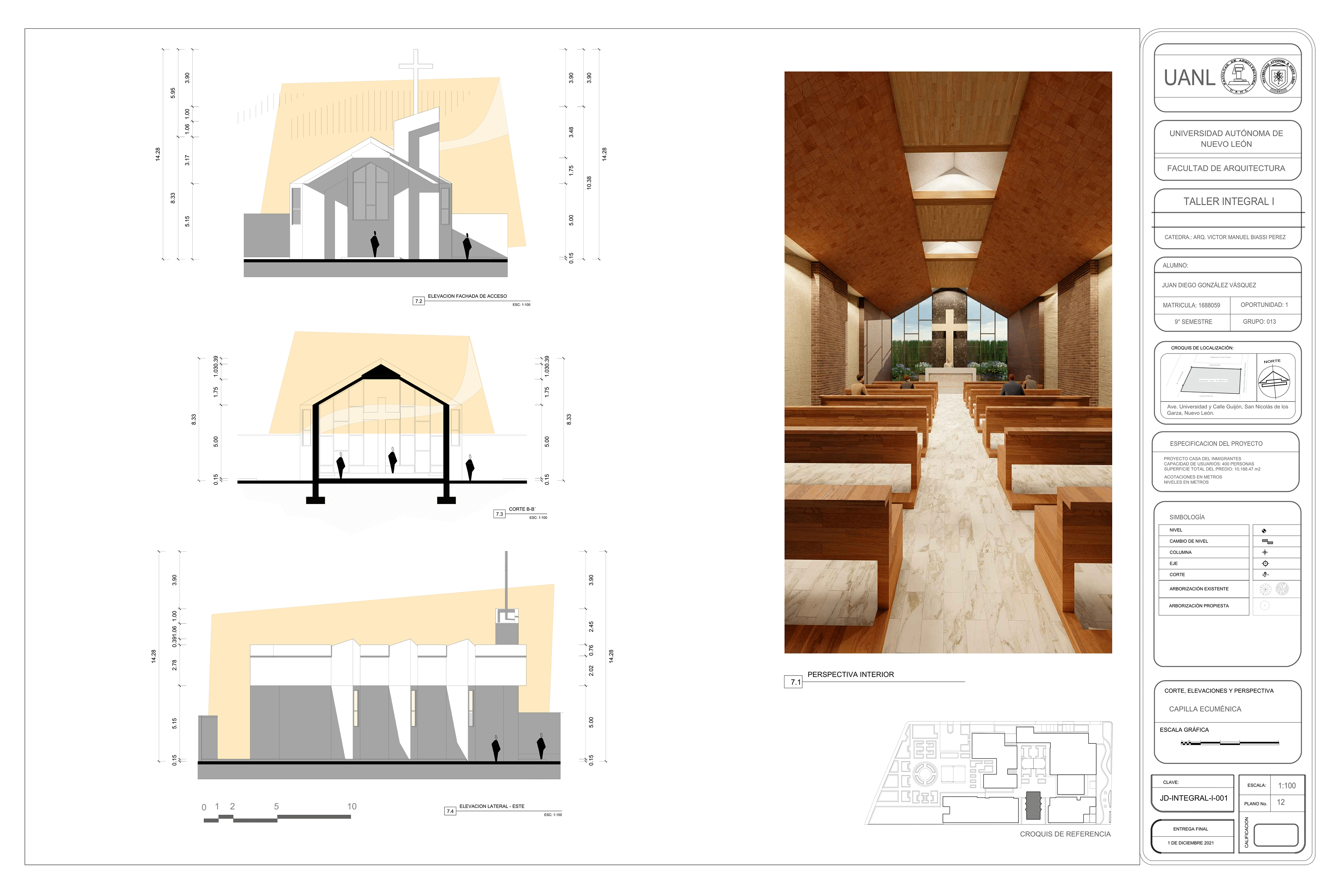Select the CAMBIO DE NIVEL symbol
Screen dimensions: 1344x896
(x=1267, y=542)
